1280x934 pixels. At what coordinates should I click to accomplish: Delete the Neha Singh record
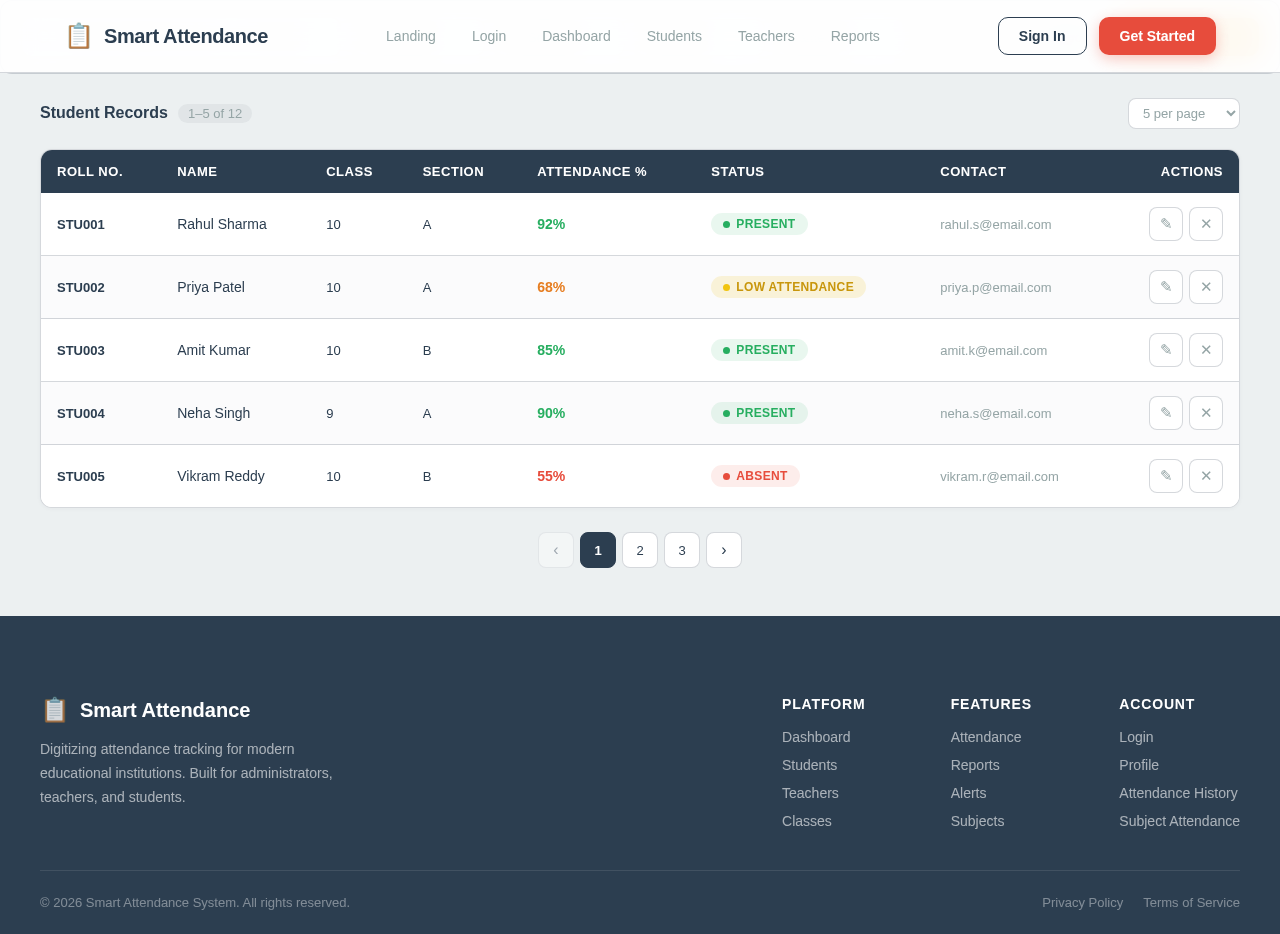click(1206, 413)
